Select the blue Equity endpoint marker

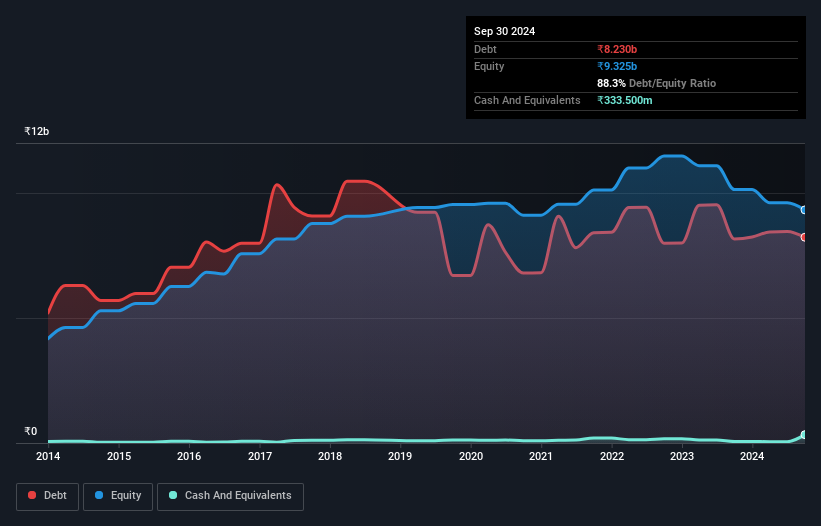(x=804, y=210)
